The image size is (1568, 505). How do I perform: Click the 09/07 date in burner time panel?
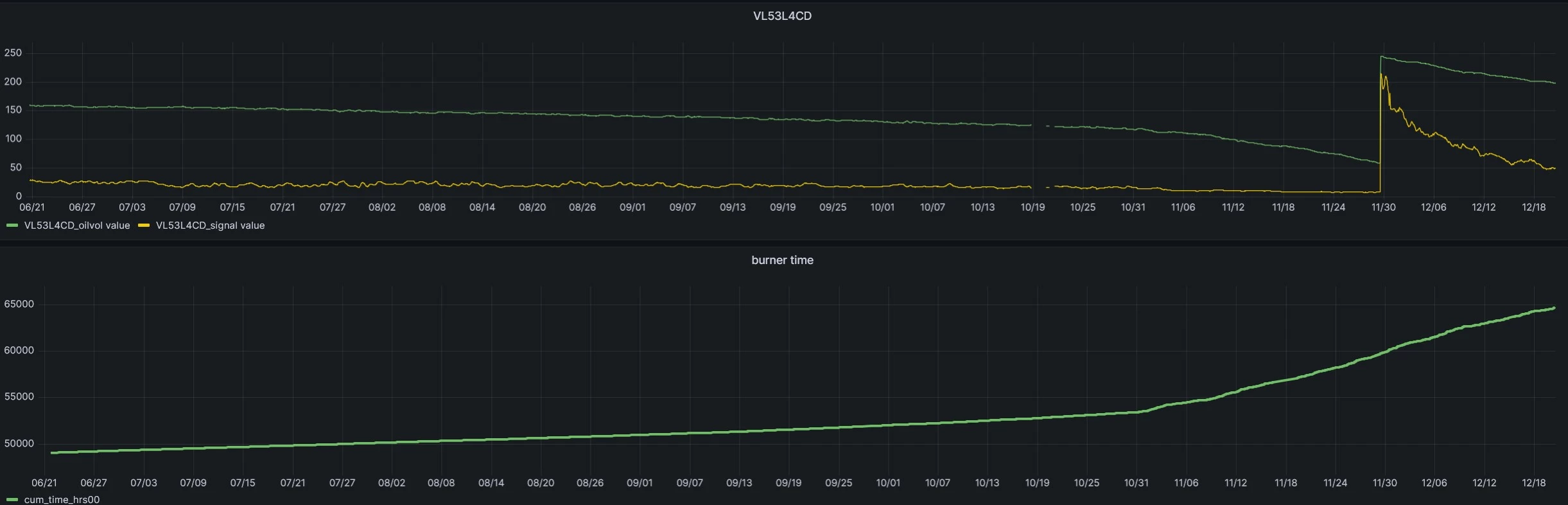tap(690, 483)
